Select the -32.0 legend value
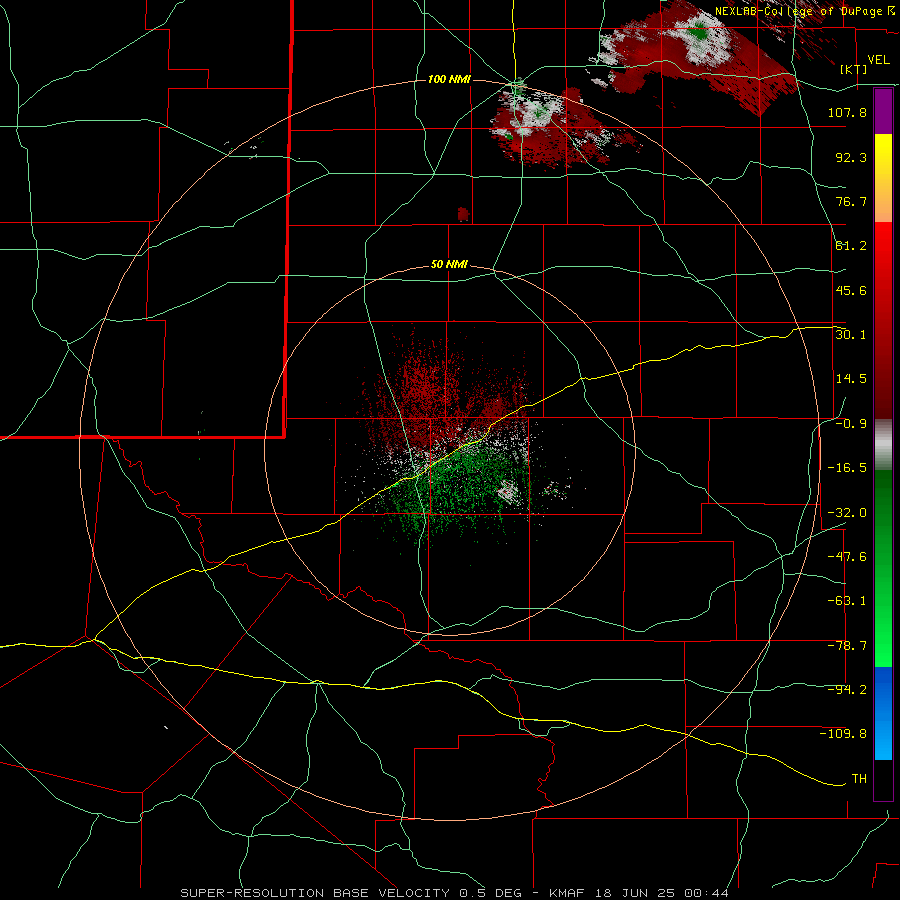 click(x=847, y=512)
